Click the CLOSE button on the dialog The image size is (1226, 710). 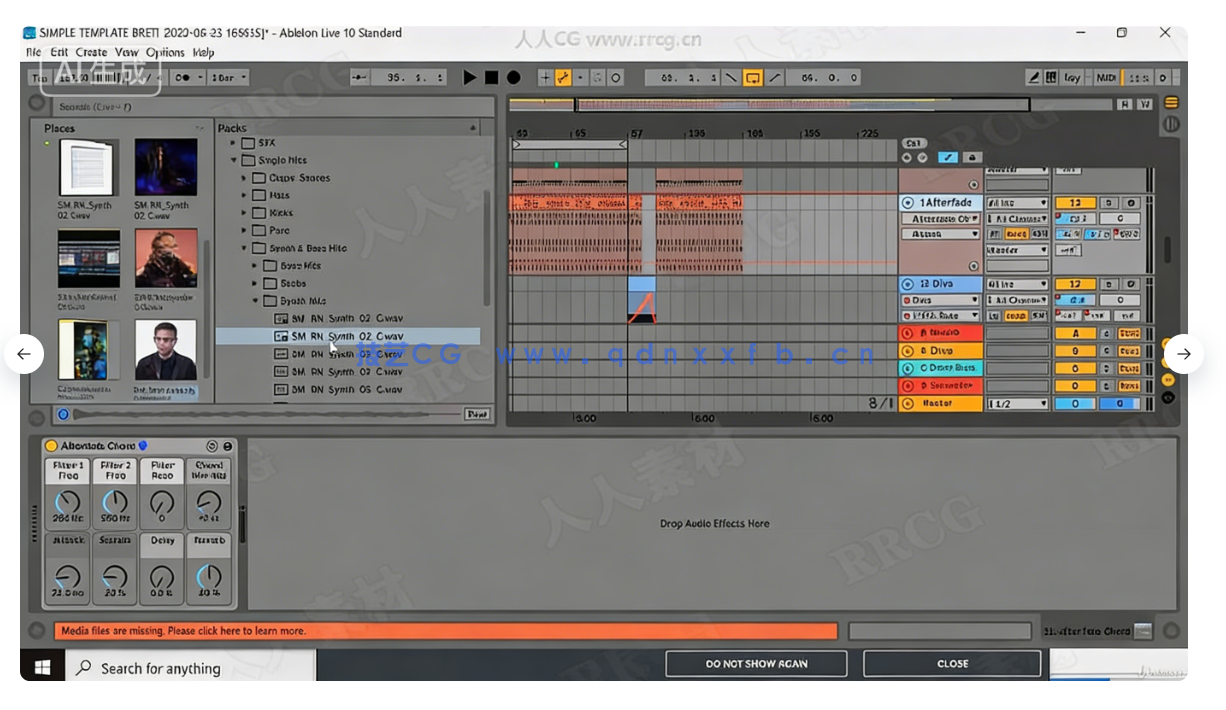click(x=951, y=663)
